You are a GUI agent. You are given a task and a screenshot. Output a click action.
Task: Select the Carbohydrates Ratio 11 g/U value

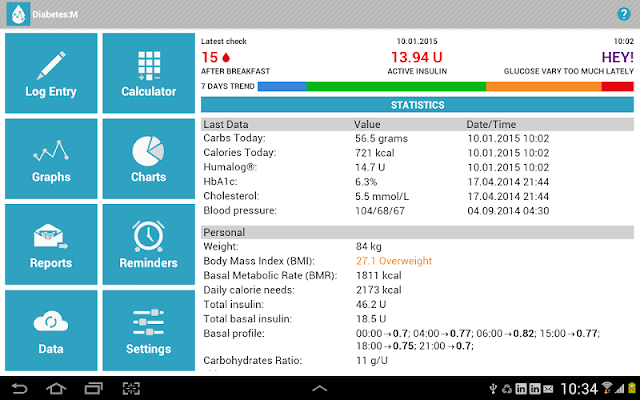pos(372,361)
